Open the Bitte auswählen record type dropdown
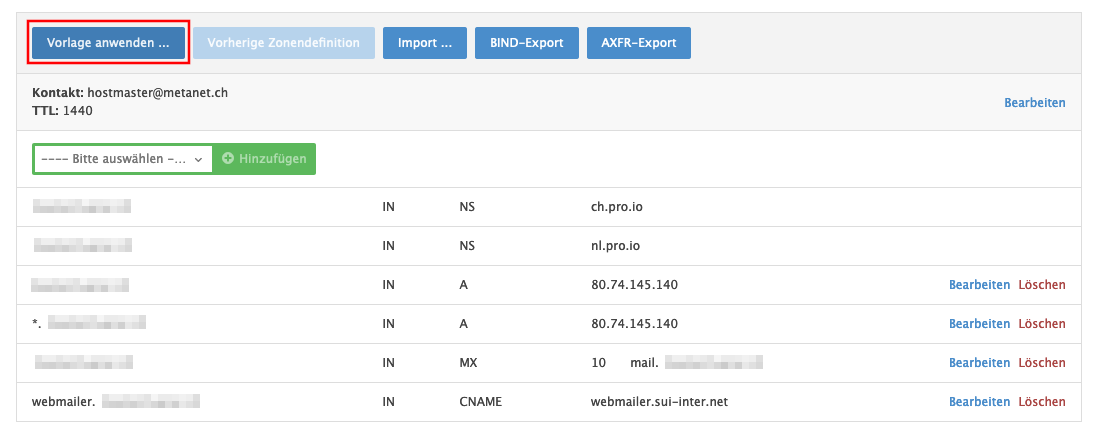 (x=123, y=159)
